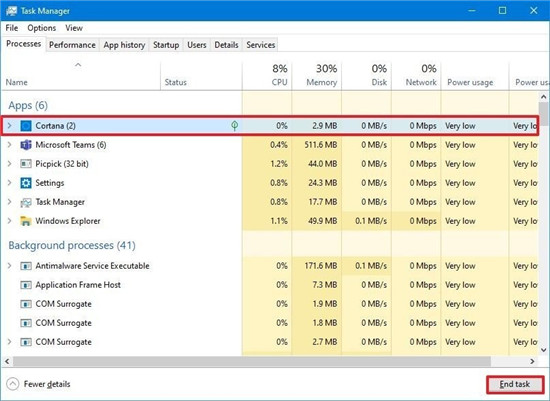This screenshot has width=550, height=401.
Task: Select the Microsoft Teams memory value 511.6 MB
Action: click(x=321, y=145)
